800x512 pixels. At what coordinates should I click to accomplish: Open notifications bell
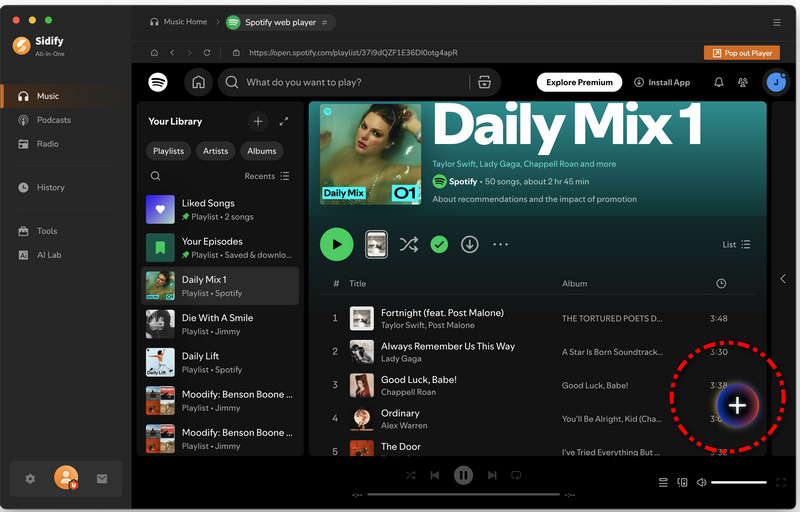click(718, 82)
